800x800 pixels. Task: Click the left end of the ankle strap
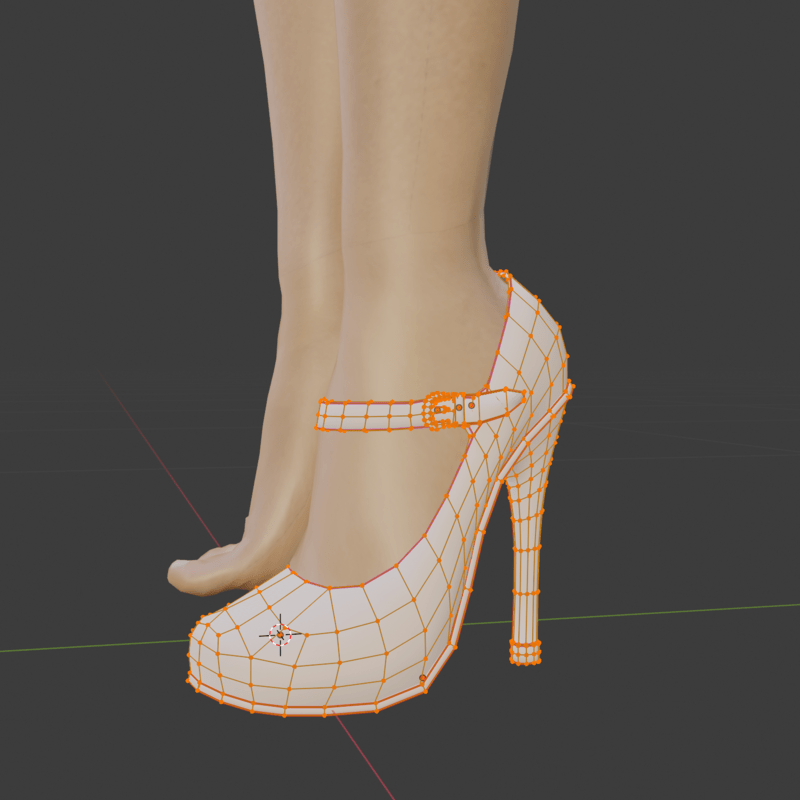coord(323,414)
